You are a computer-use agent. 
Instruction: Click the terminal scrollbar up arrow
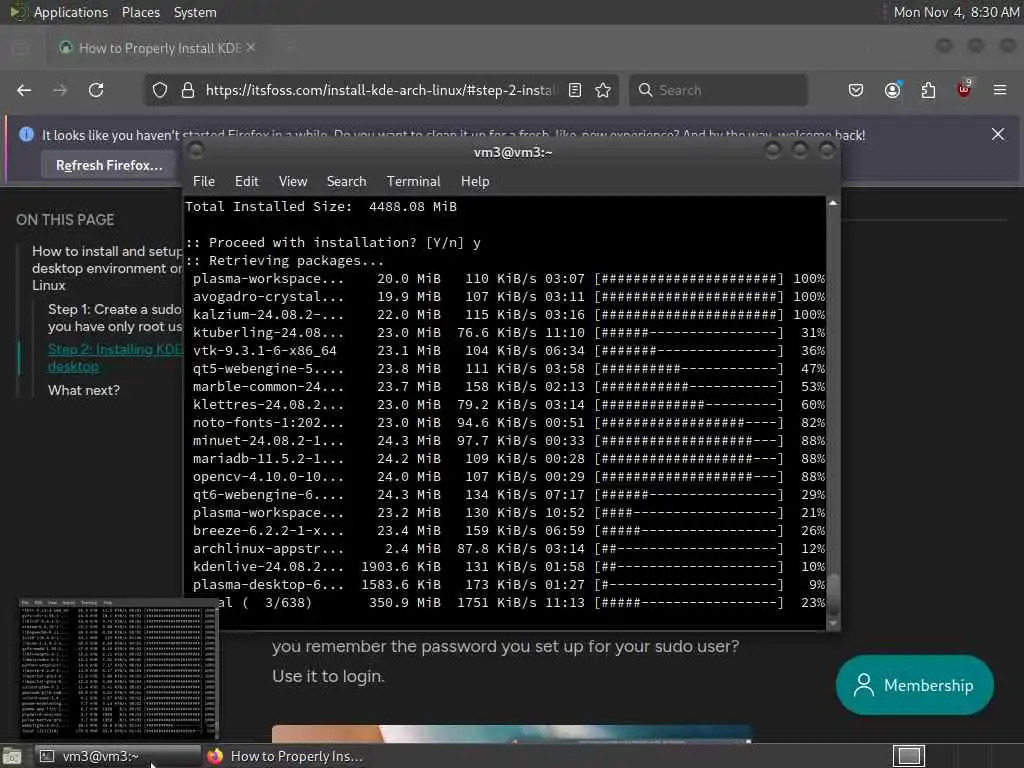pos(833,203)
